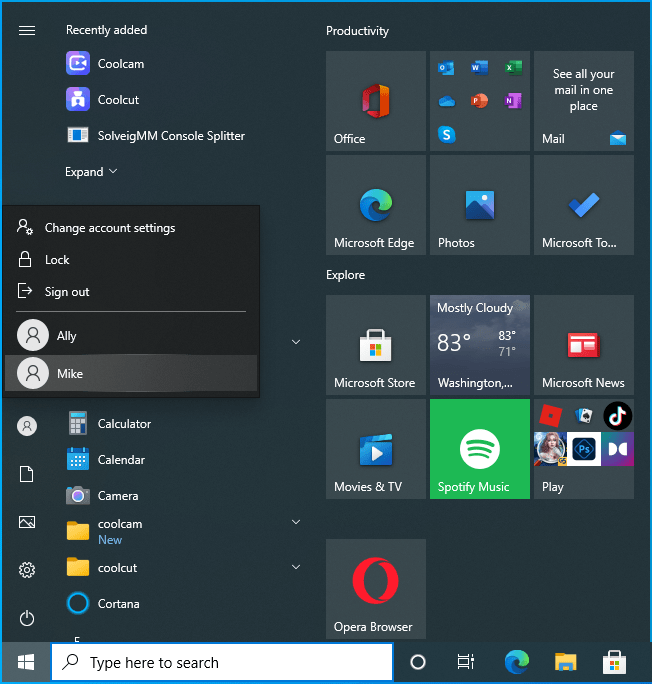Open the Photos tile
Screen dimensions: 652x684
click(479, 205)
